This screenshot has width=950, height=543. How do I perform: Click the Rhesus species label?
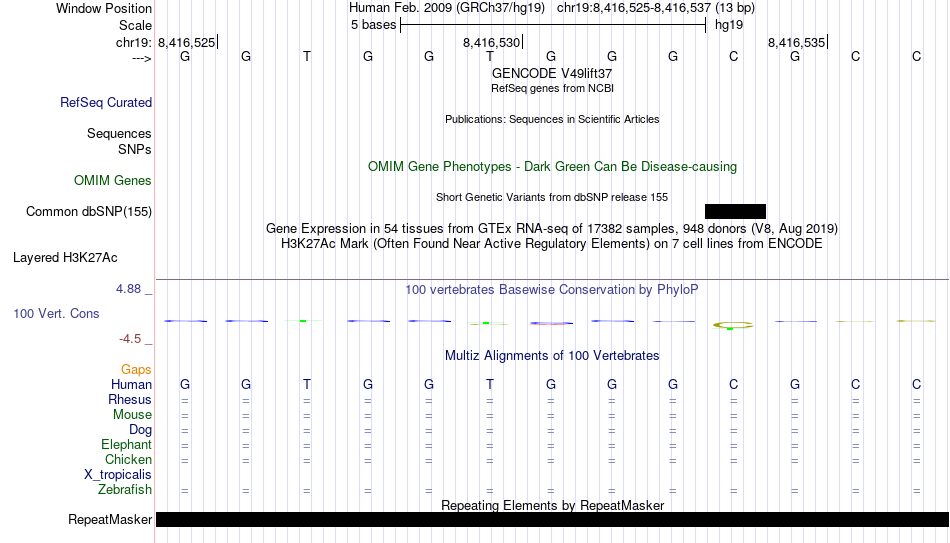(130, 400)
